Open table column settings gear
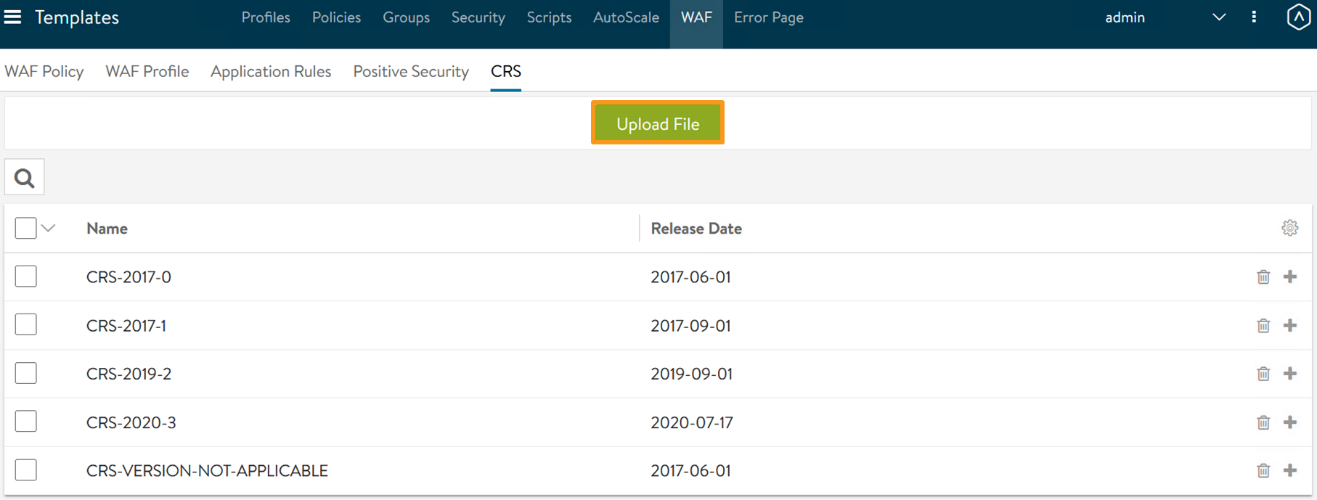This screenshot has height=500, width=1317. [x=1289, y=228]
